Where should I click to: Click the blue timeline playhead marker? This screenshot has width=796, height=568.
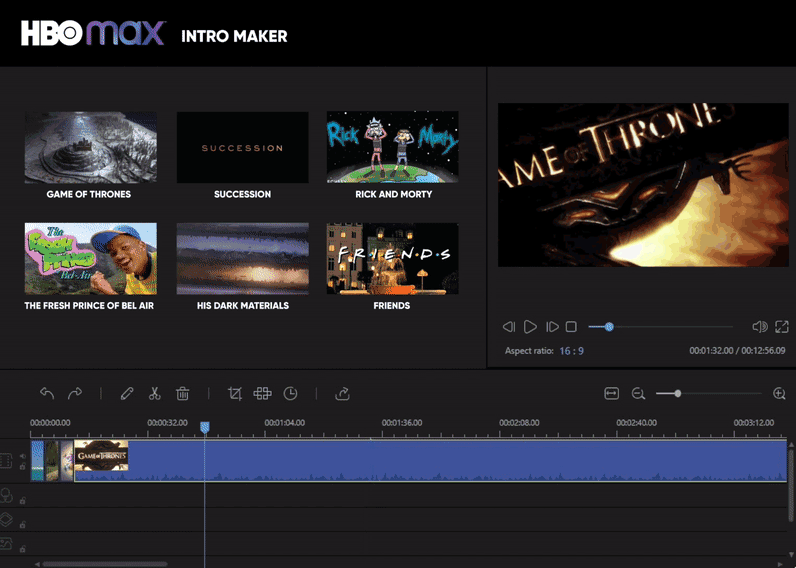tap(205, 427)
